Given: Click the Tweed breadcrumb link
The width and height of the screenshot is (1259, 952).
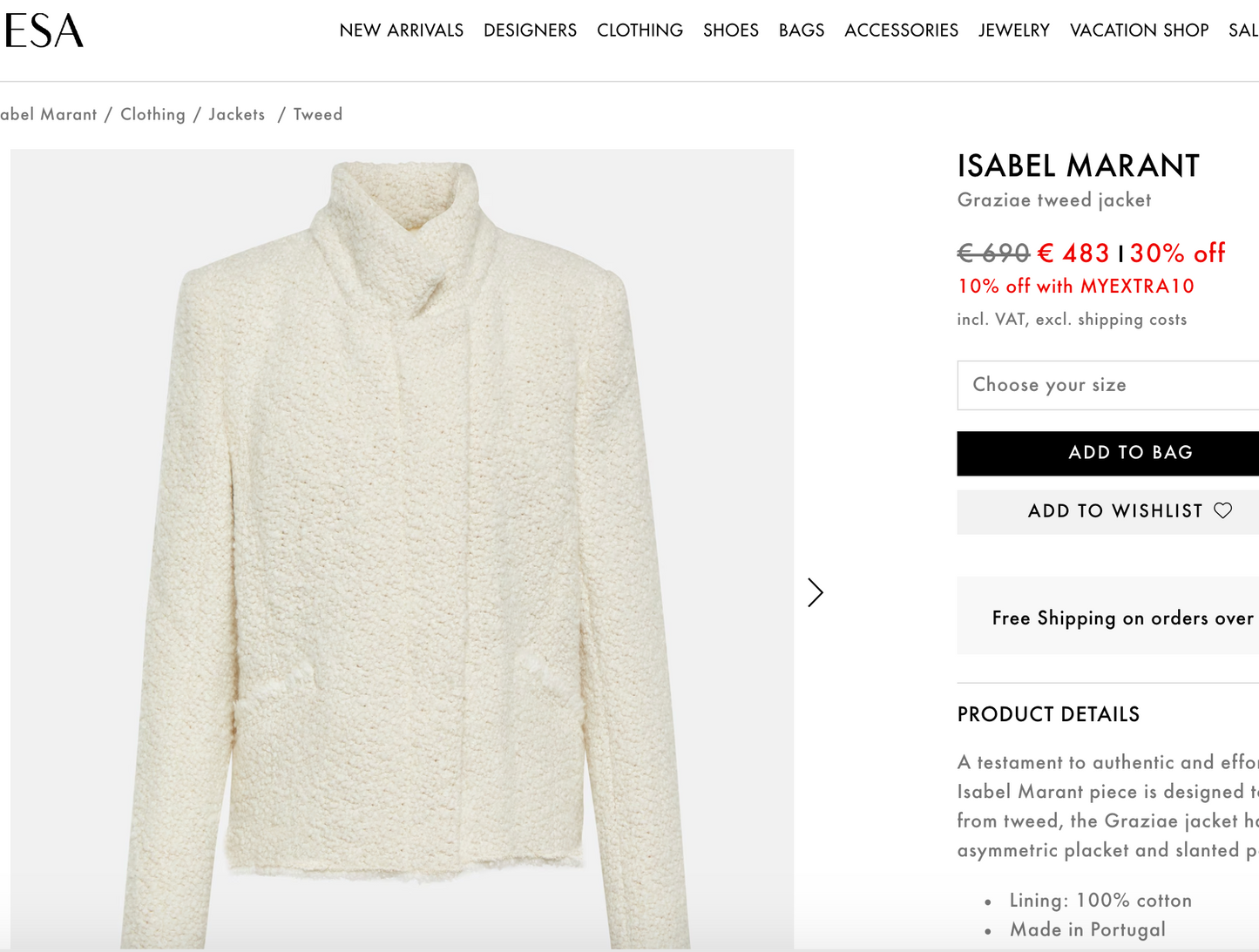Looking at the screenshot, I should pyautogui.click(x=317, y=114).
